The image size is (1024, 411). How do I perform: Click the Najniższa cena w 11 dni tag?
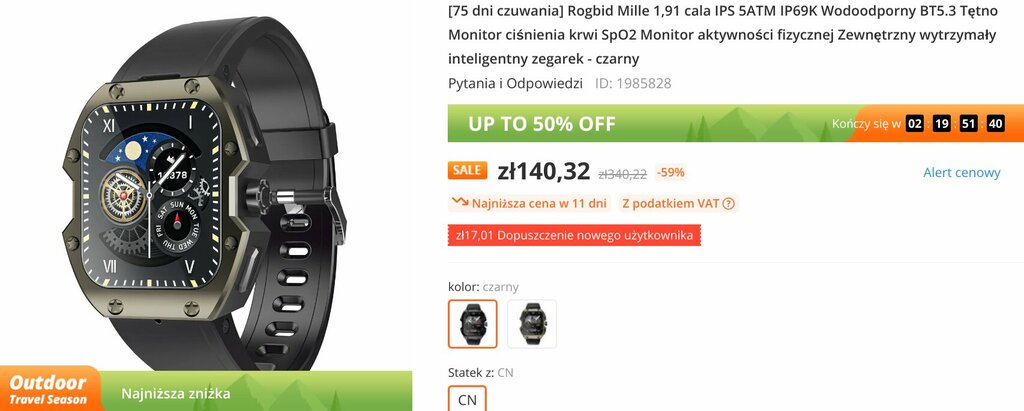pos(530,203)
